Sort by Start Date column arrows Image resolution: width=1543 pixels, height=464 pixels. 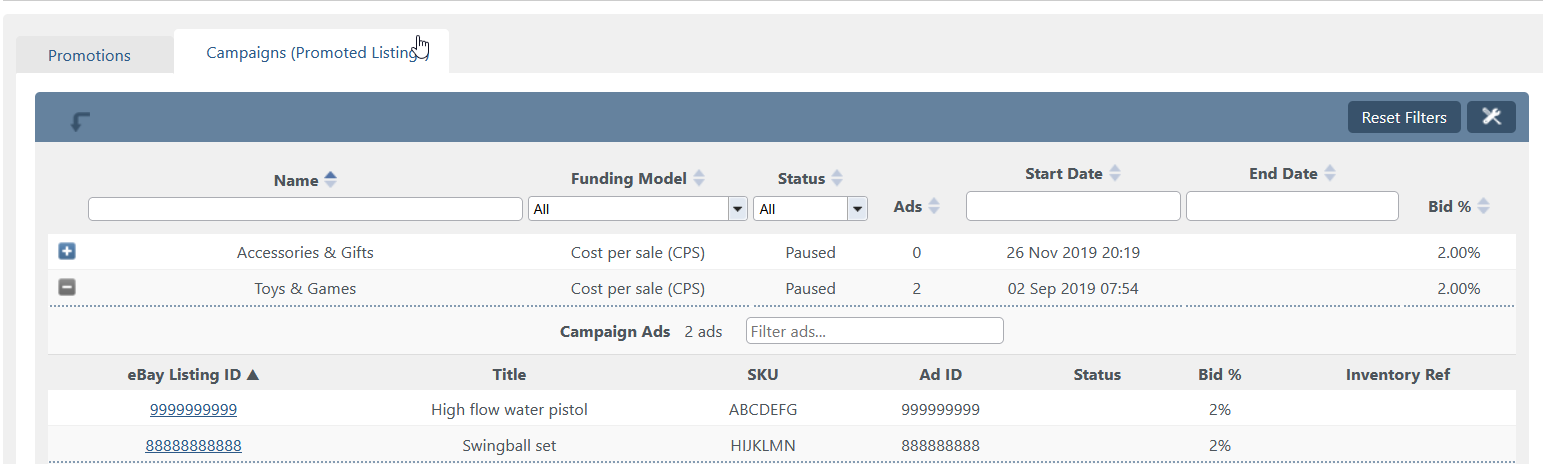coord(1115,173)
